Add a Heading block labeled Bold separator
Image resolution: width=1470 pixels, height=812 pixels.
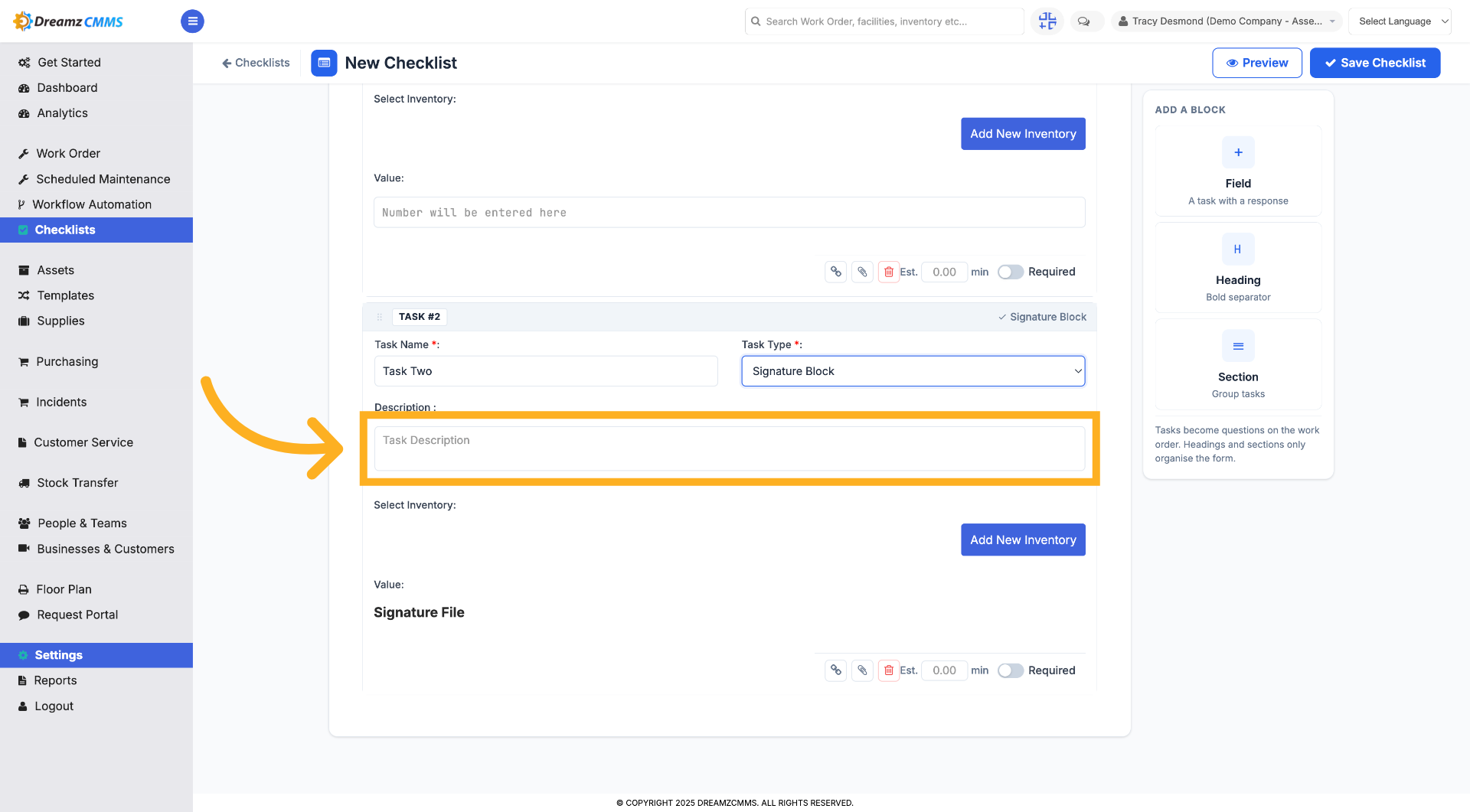(x=1238, y=267)
